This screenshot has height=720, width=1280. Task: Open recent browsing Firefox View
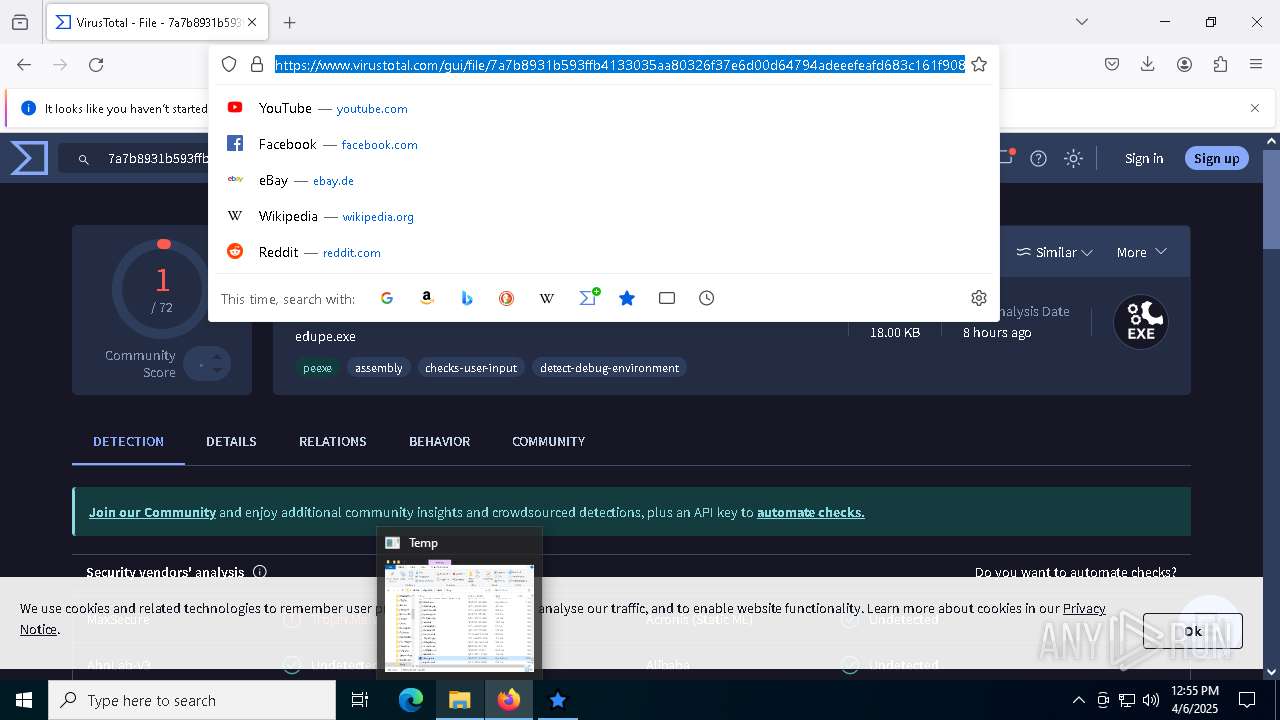20,22
